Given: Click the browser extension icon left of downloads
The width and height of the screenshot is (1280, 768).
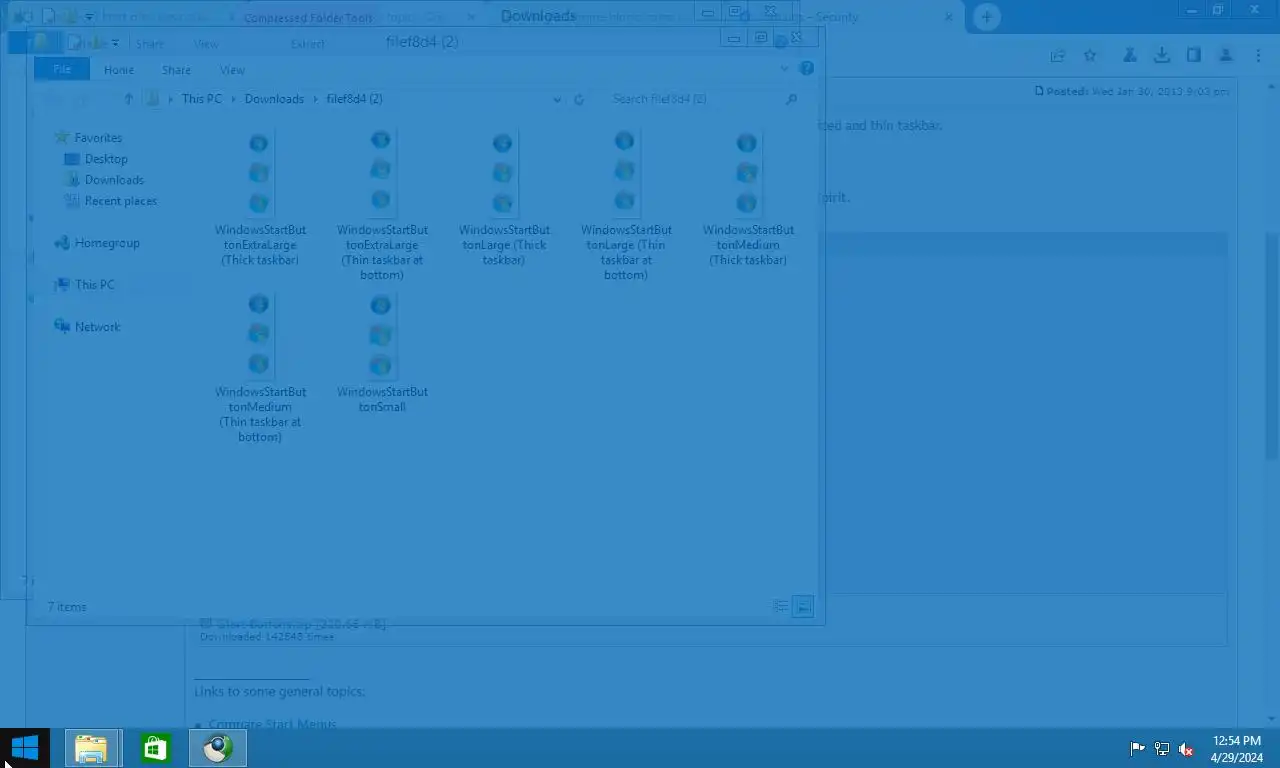Looking at the screenshot, I should (1129, 55).
